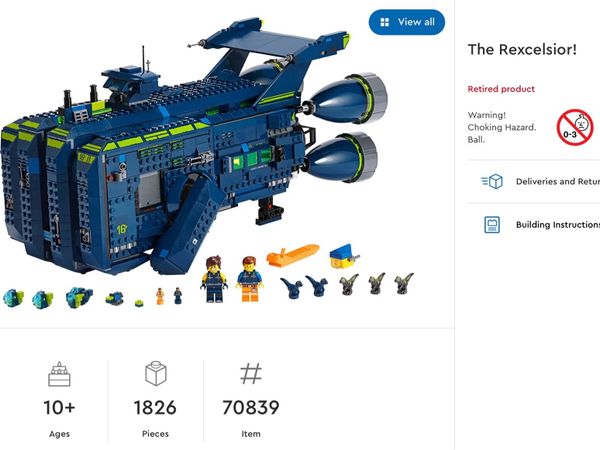This screenshot has width=600, height=450.
Task: Click the 10+ ages value
Action: [59, 408]
